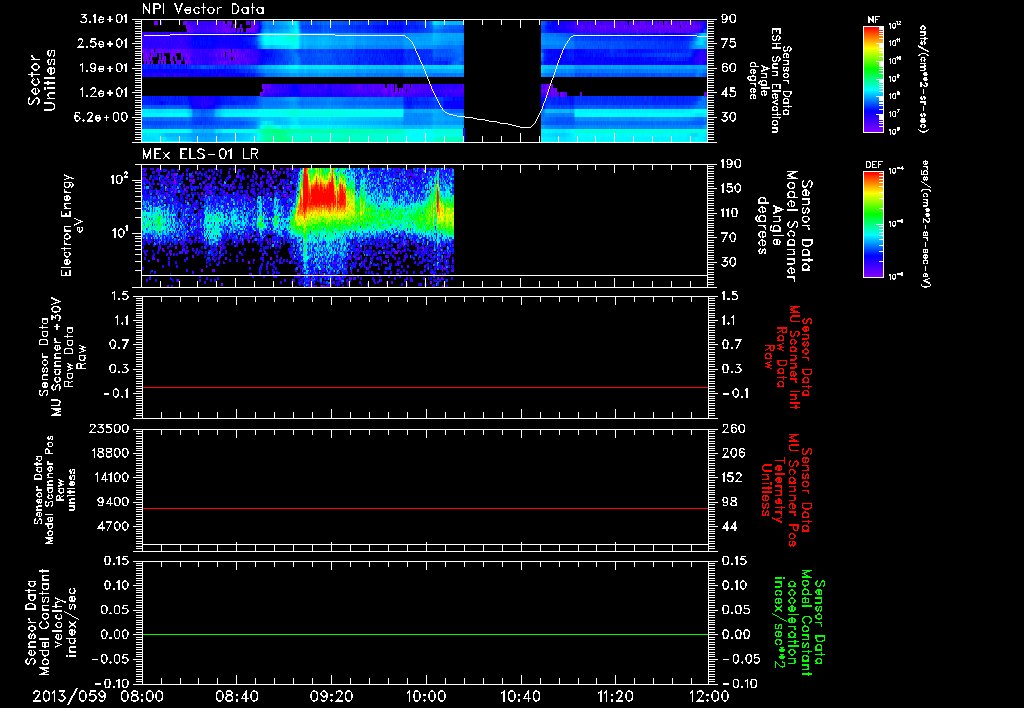
Task: Select the 'MEx ELS-01 LR' panel title
Action: pyautogui.click(x=200, y=154)
